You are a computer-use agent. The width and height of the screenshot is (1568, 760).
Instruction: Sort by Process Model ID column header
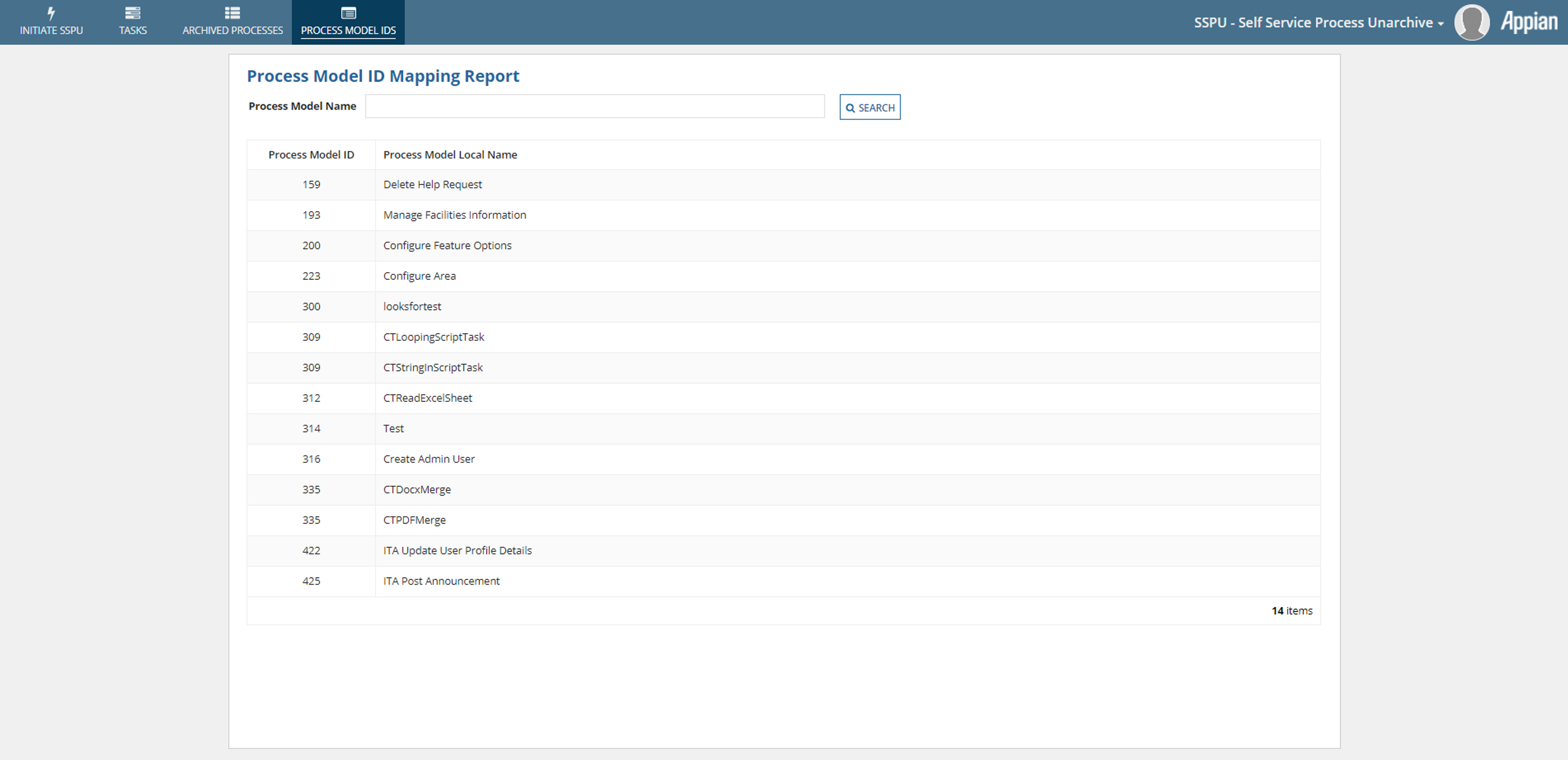point(311,155)
